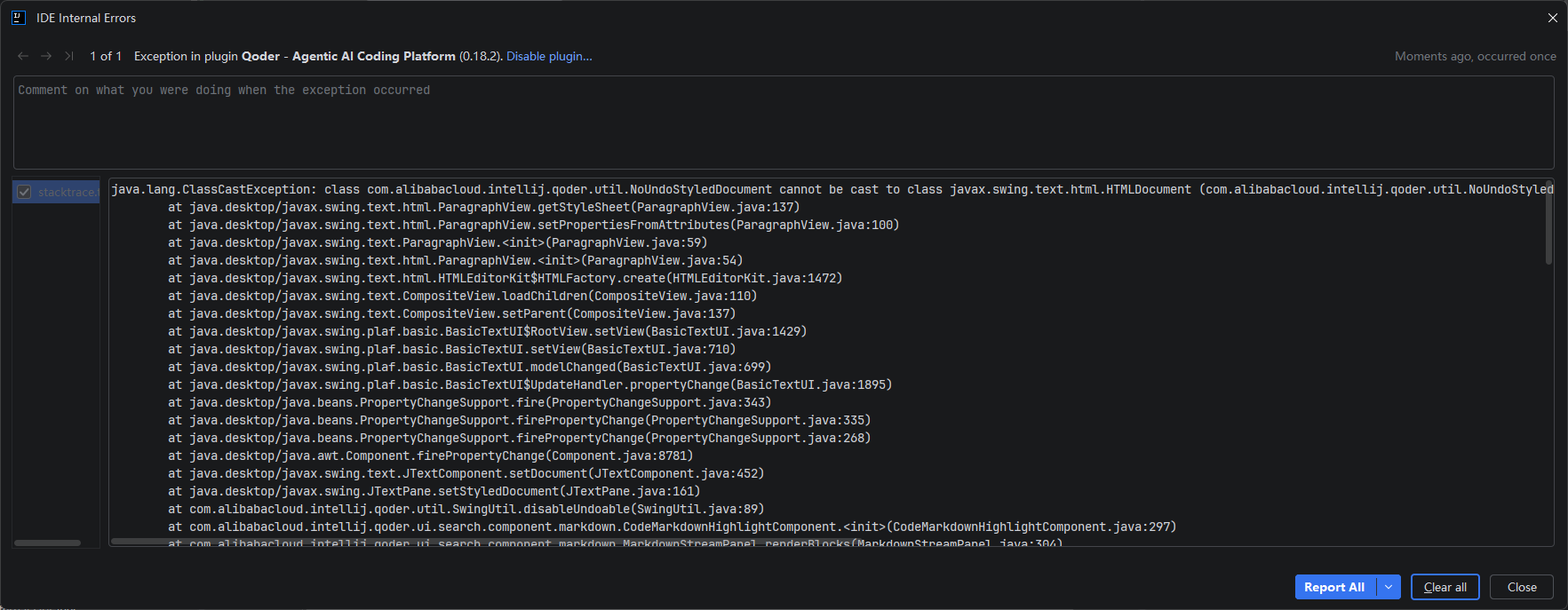The image size is (1568, 610).
Task: Click the IDE logo icon in title bar
Action: coord(19,18)
